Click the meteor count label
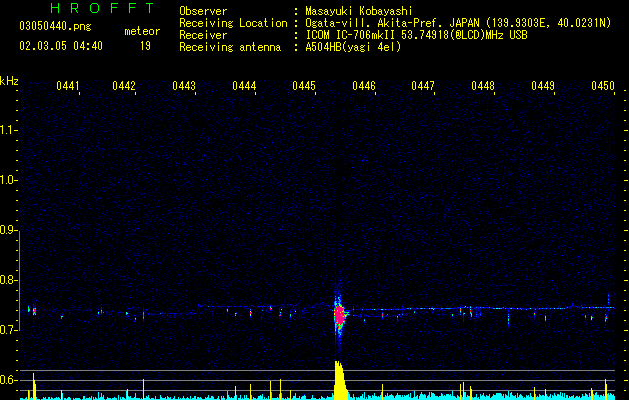The image size is (629, 400). pyautogui.click(x=142, y=31)
